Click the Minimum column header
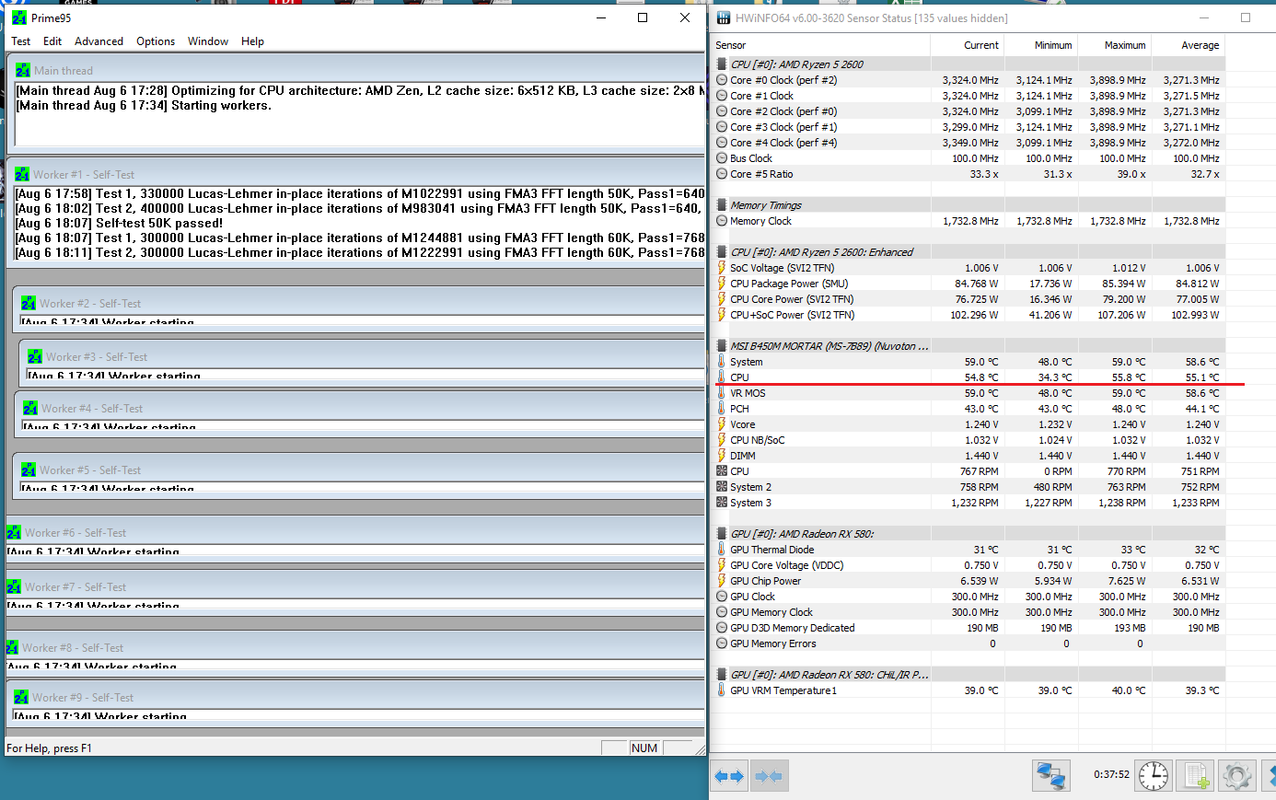Viewport: 1276px width, 800px height. [1040, 45]
